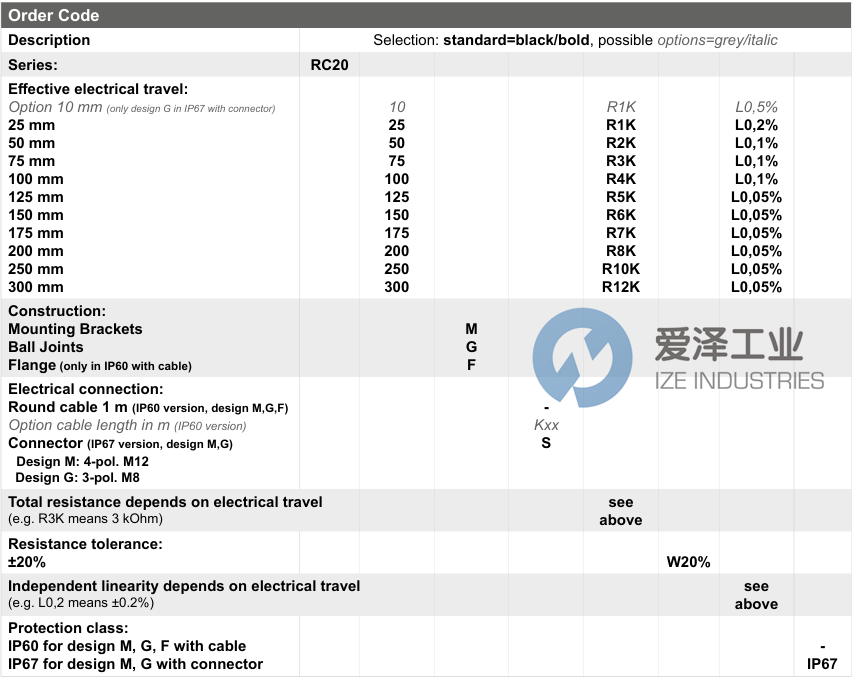
Task: Click the 'see above' total resistance note
Action: pyautogui.click(x=620, y=511)
